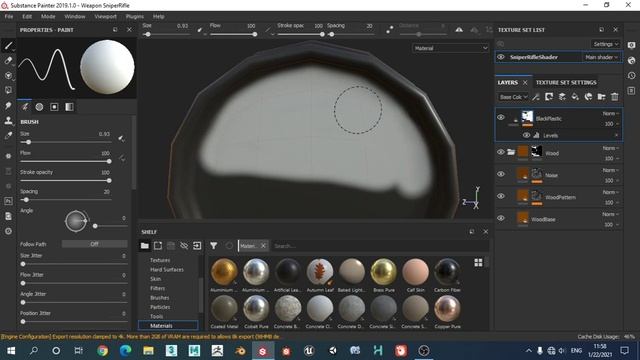Open the Viewport menu
Viewport: 640px width, 360px height.
coord(105,17)
